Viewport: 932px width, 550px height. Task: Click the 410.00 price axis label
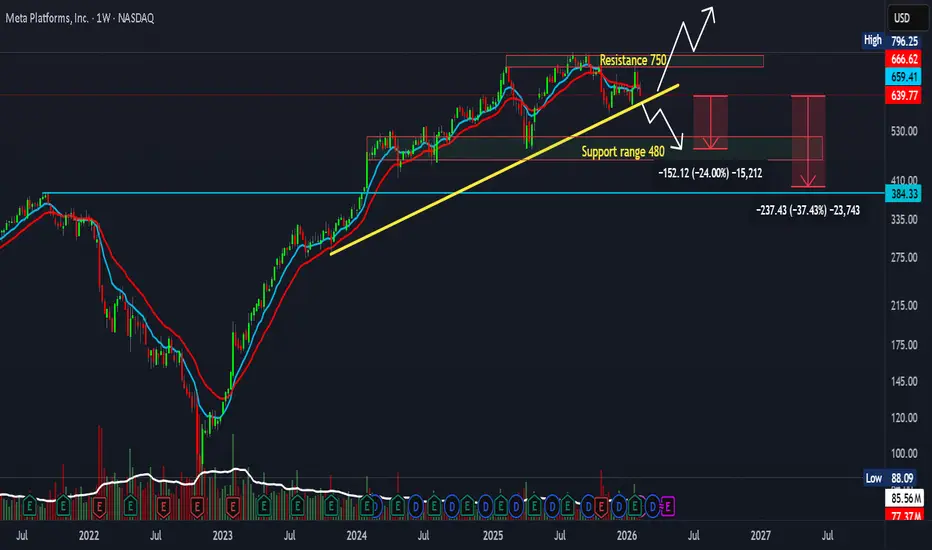pyautogui.click(x=904, y=180)
